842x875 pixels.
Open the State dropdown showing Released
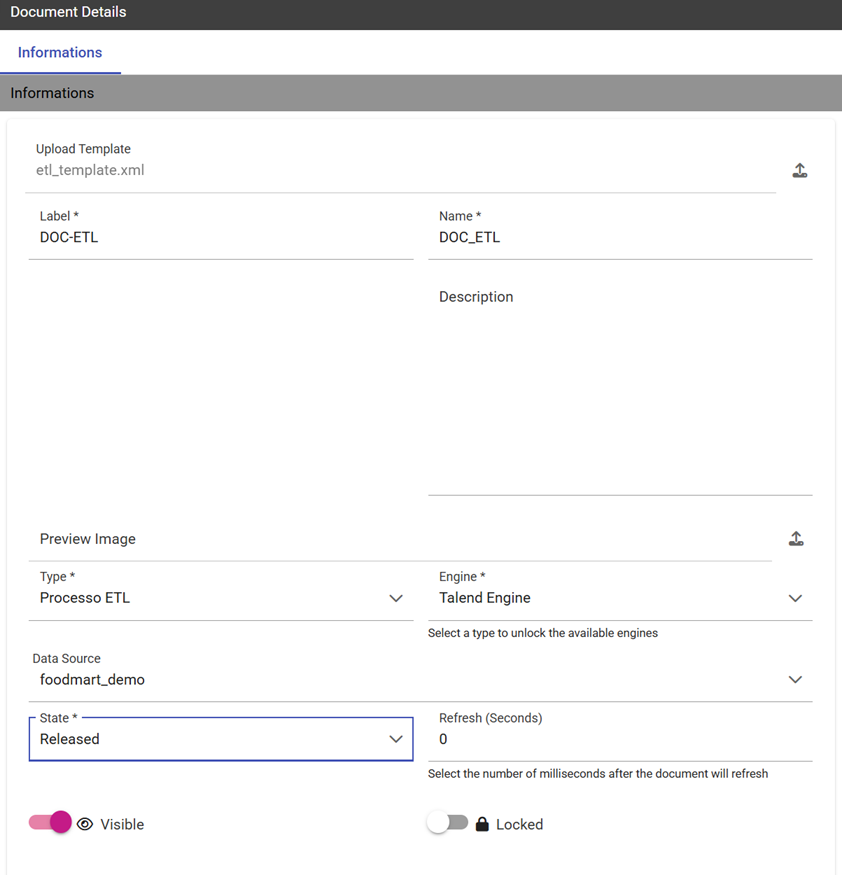pos(221,738)
